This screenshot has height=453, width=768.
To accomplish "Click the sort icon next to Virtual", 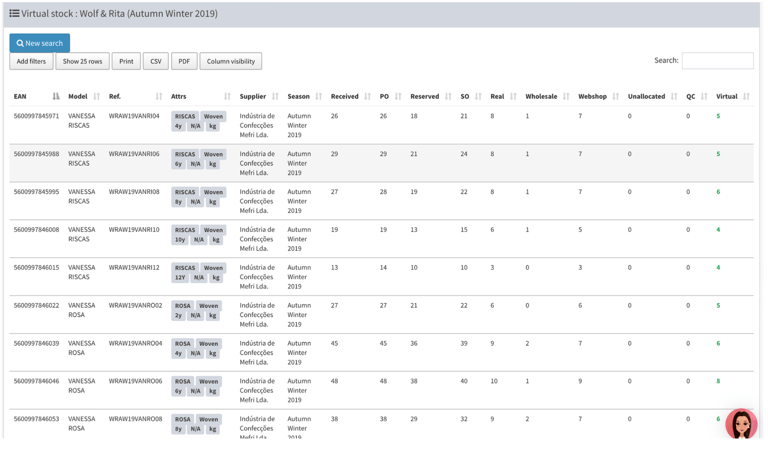I will click(746, 97).
